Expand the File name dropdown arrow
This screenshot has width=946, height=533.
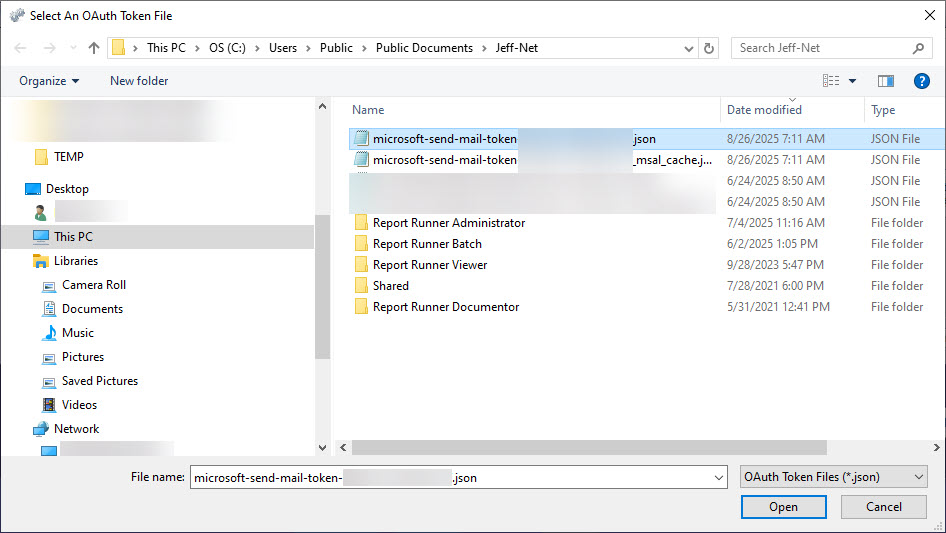pos(719,478)
